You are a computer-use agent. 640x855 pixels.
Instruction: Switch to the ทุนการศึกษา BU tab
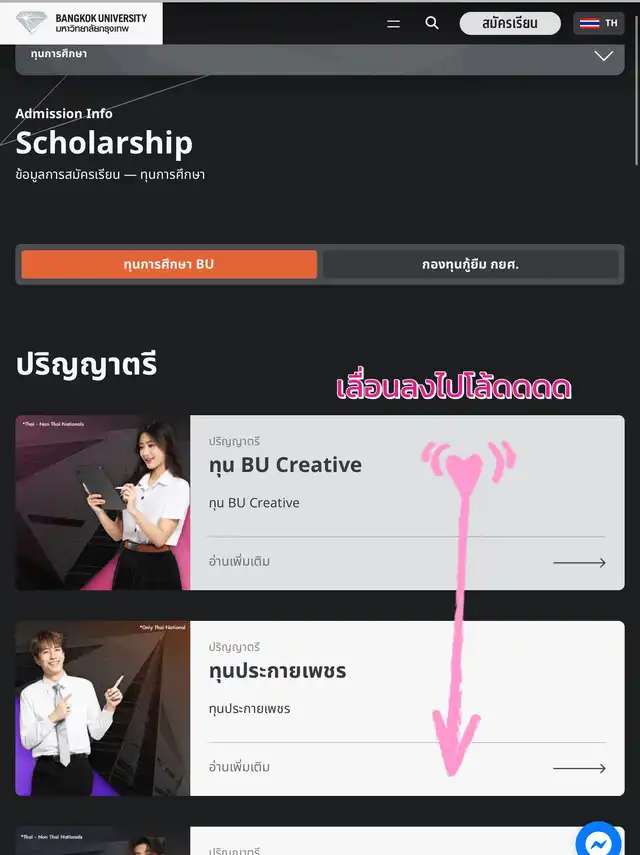tap(169, 264)
